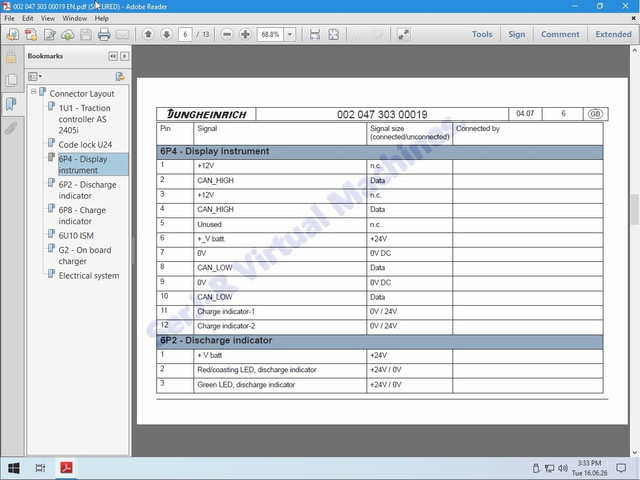
Task: Open the Edit menu
Action: (x=28, y=18)
